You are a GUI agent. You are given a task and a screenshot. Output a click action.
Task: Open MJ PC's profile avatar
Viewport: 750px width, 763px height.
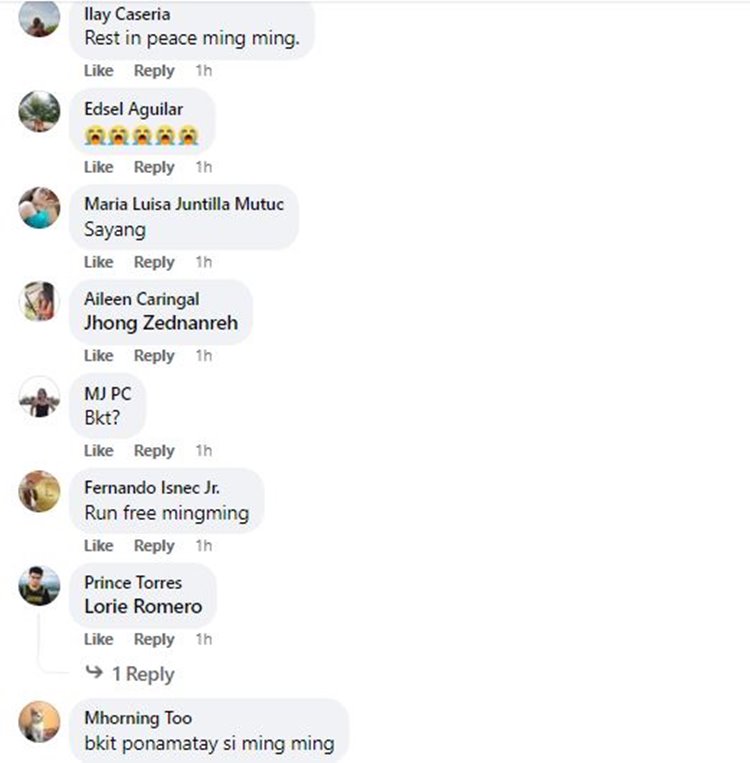pos(39,397)
